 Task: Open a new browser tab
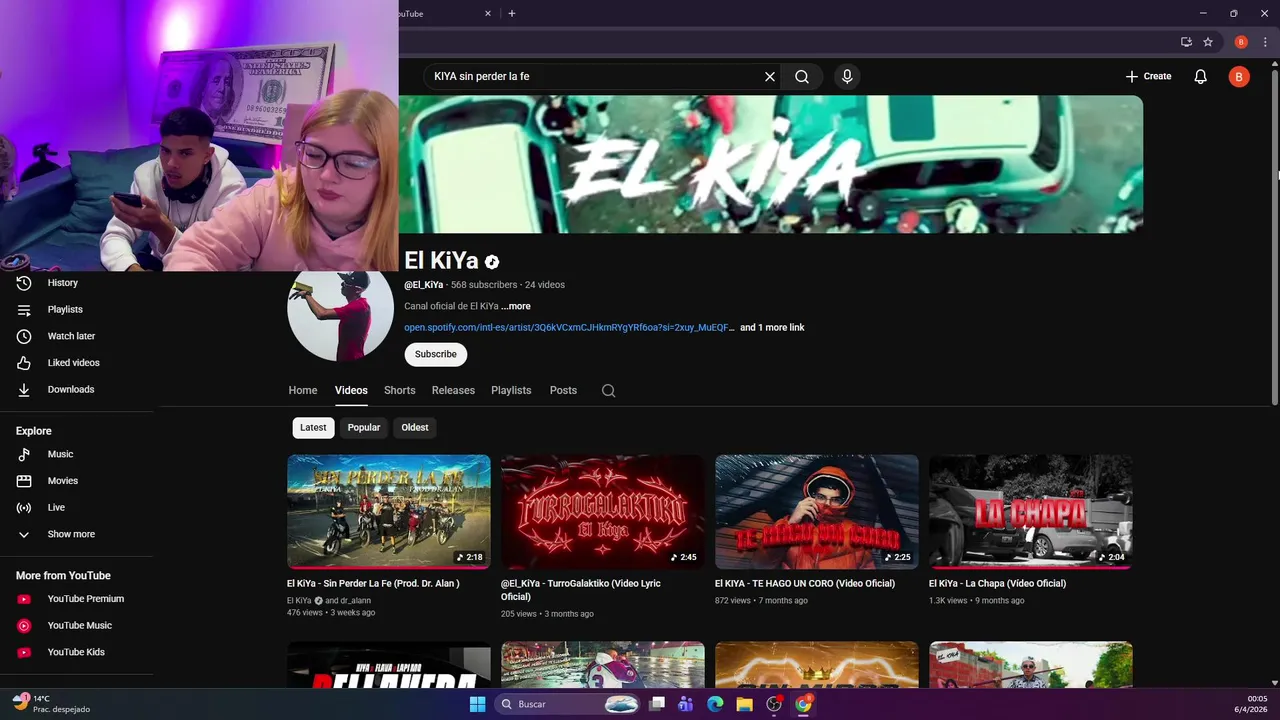[512, 13]
